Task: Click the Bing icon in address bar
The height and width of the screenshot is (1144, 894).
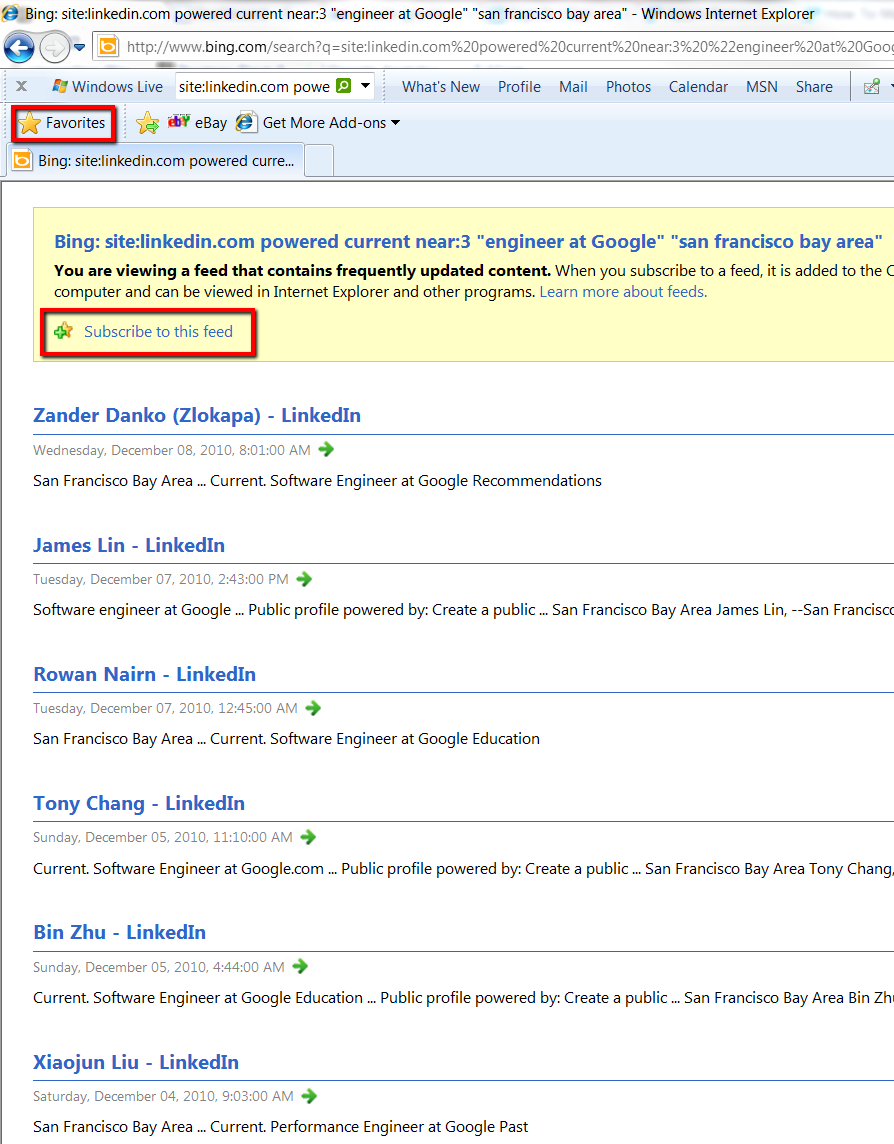Action: click(108, 47)
